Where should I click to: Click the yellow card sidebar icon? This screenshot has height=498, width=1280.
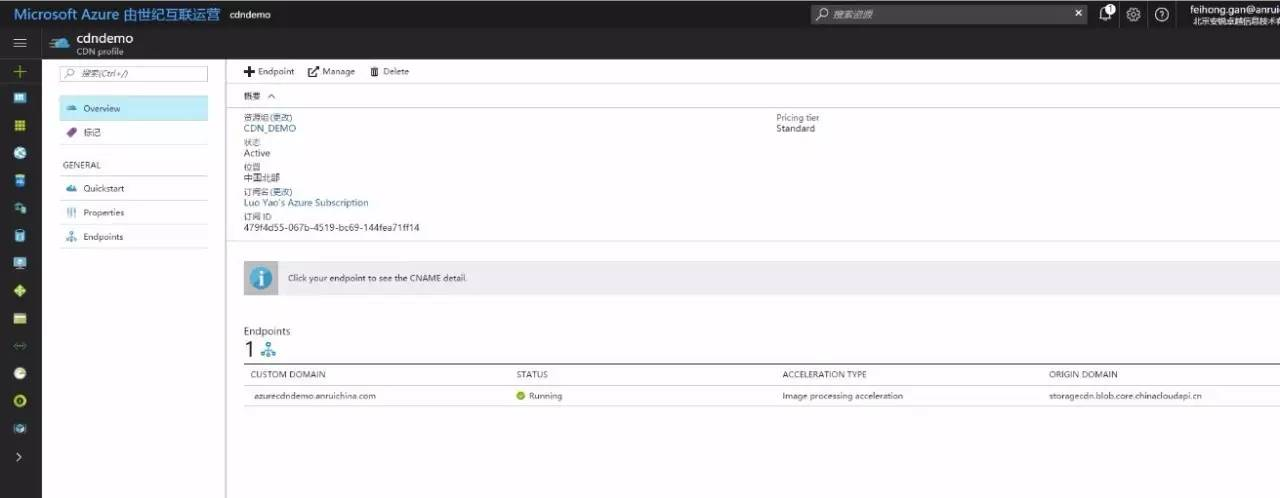[20, 318]
